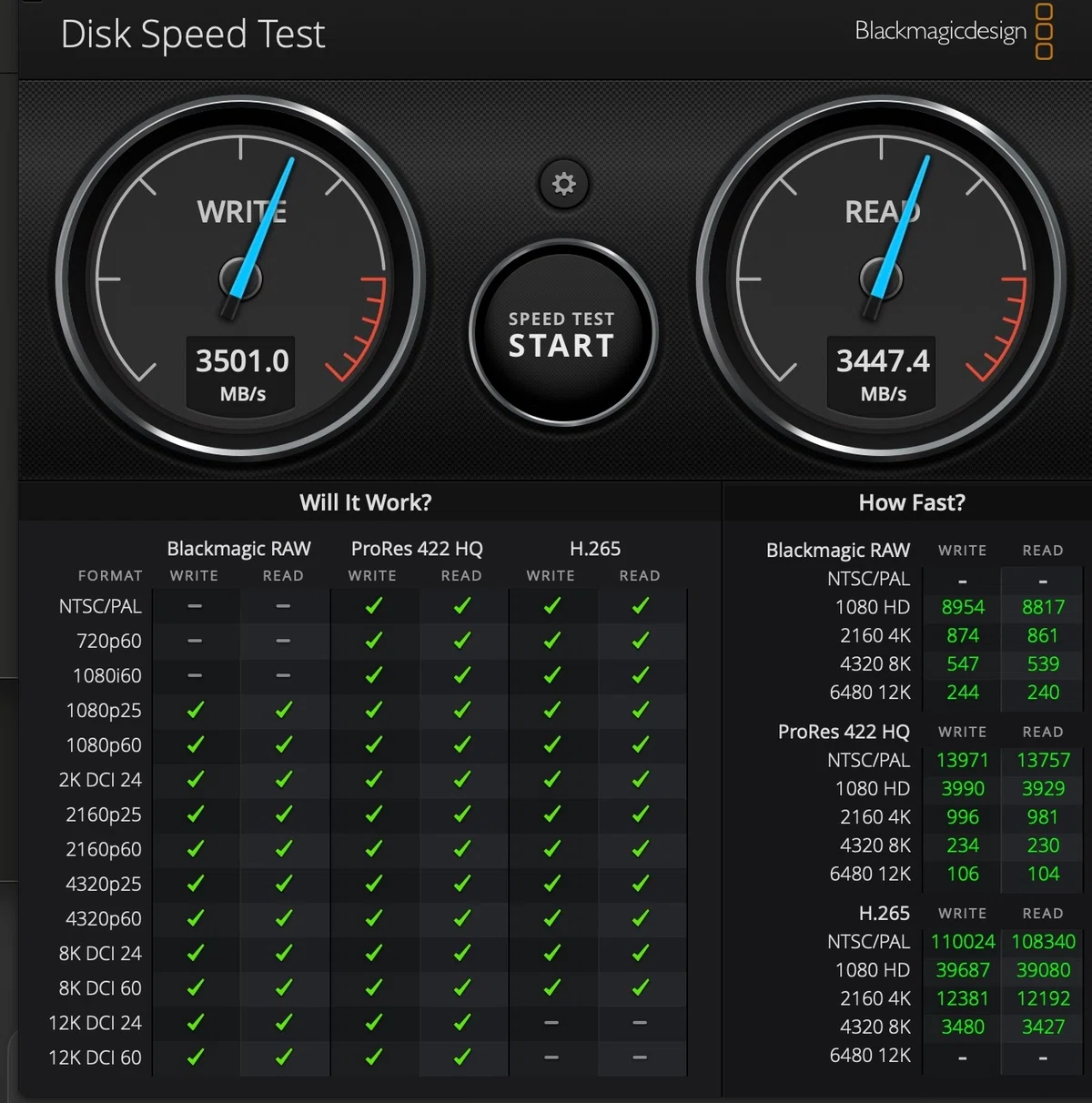The height and width of the screenshot is (1103, 1092).
Task: Click the 12K DCI 60 row label
Action: tap(96, 1057)
